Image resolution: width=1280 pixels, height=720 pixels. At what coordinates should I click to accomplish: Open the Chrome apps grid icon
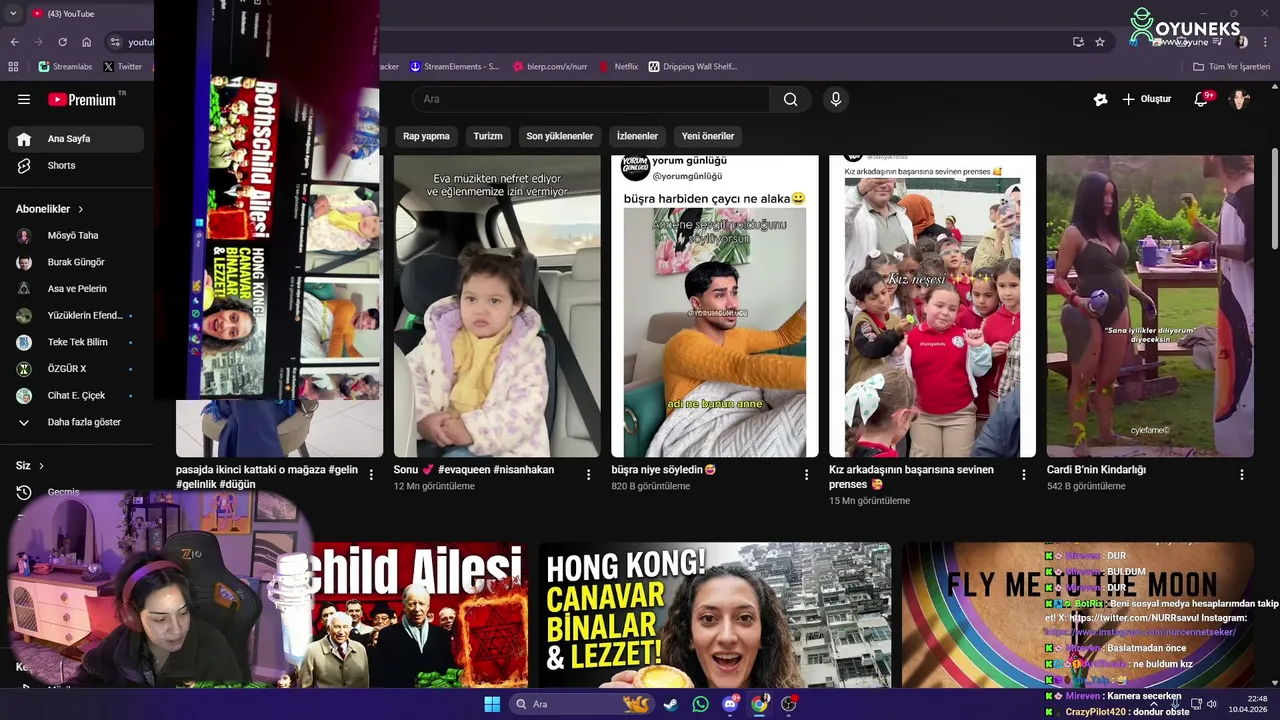pos(13,67)
